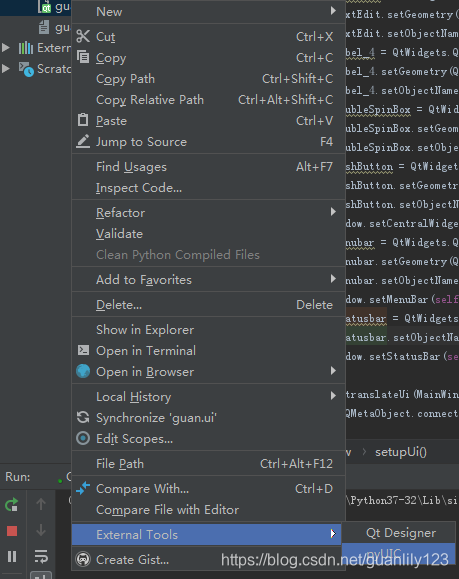Select Inspect Code... menu entry
Image resolution: width=459 pixels, height=579 pixels.
point(208,188)
